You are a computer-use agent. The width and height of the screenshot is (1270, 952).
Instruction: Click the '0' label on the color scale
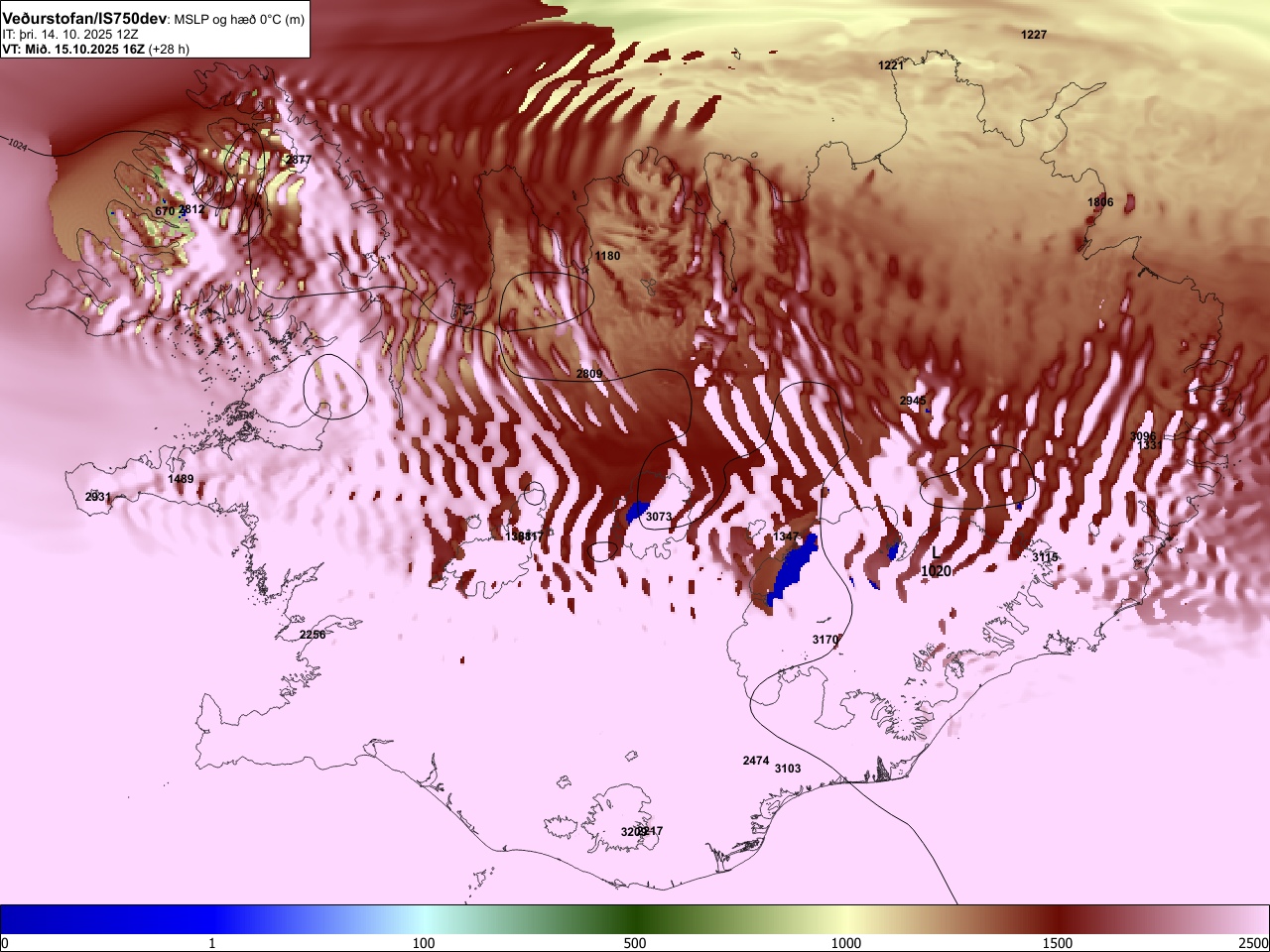(5, 943)
